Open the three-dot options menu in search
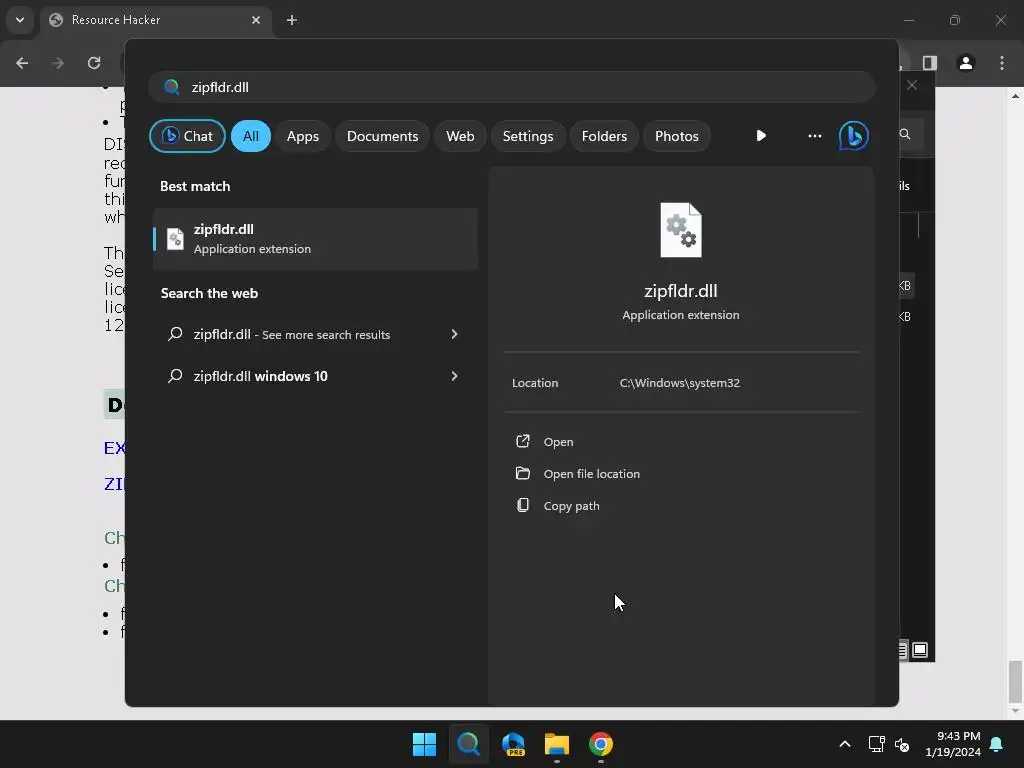 pyautogui.click(x=814, y=136)
